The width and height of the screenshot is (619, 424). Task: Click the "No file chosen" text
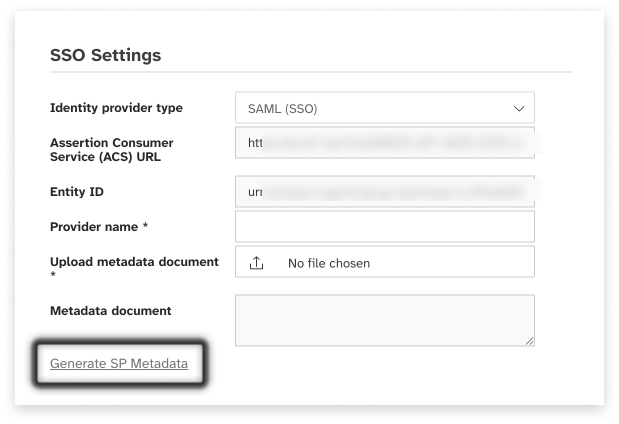coord(329,263)
